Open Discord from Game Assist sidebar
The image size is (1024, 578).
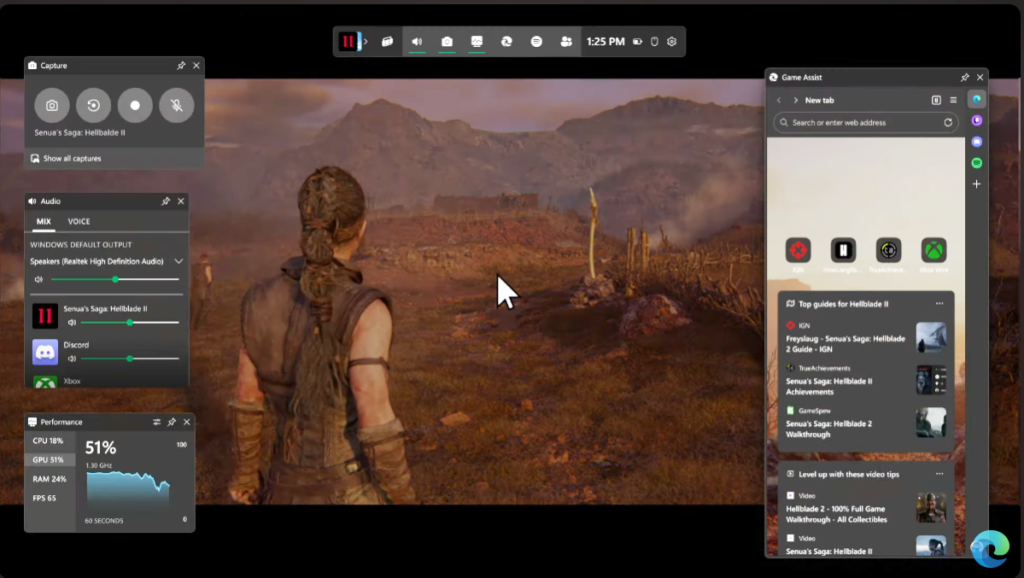coord(976,142)
